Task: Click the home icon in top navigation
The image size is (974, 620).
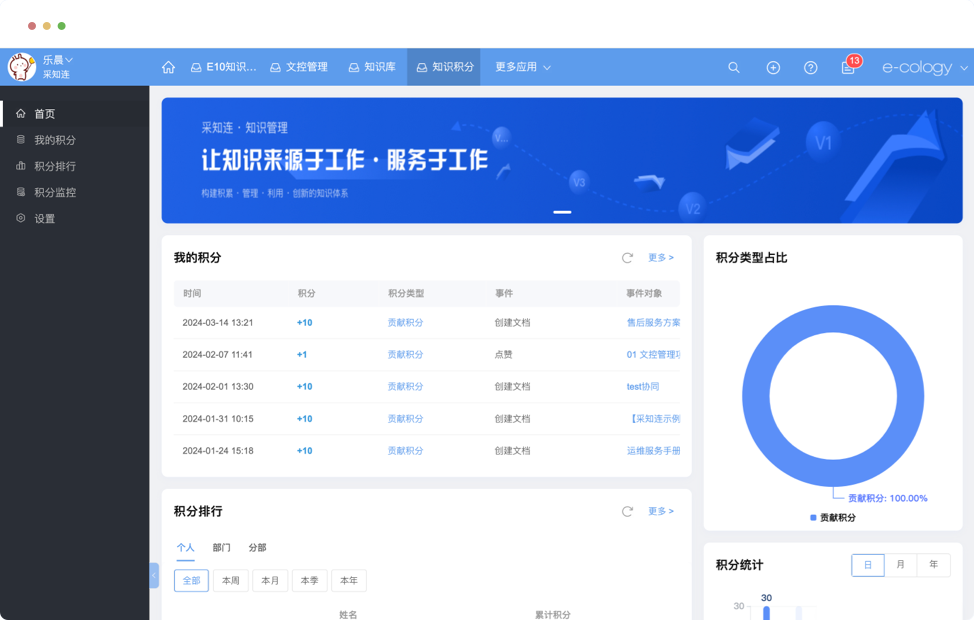Action: (x=168, y=67)
